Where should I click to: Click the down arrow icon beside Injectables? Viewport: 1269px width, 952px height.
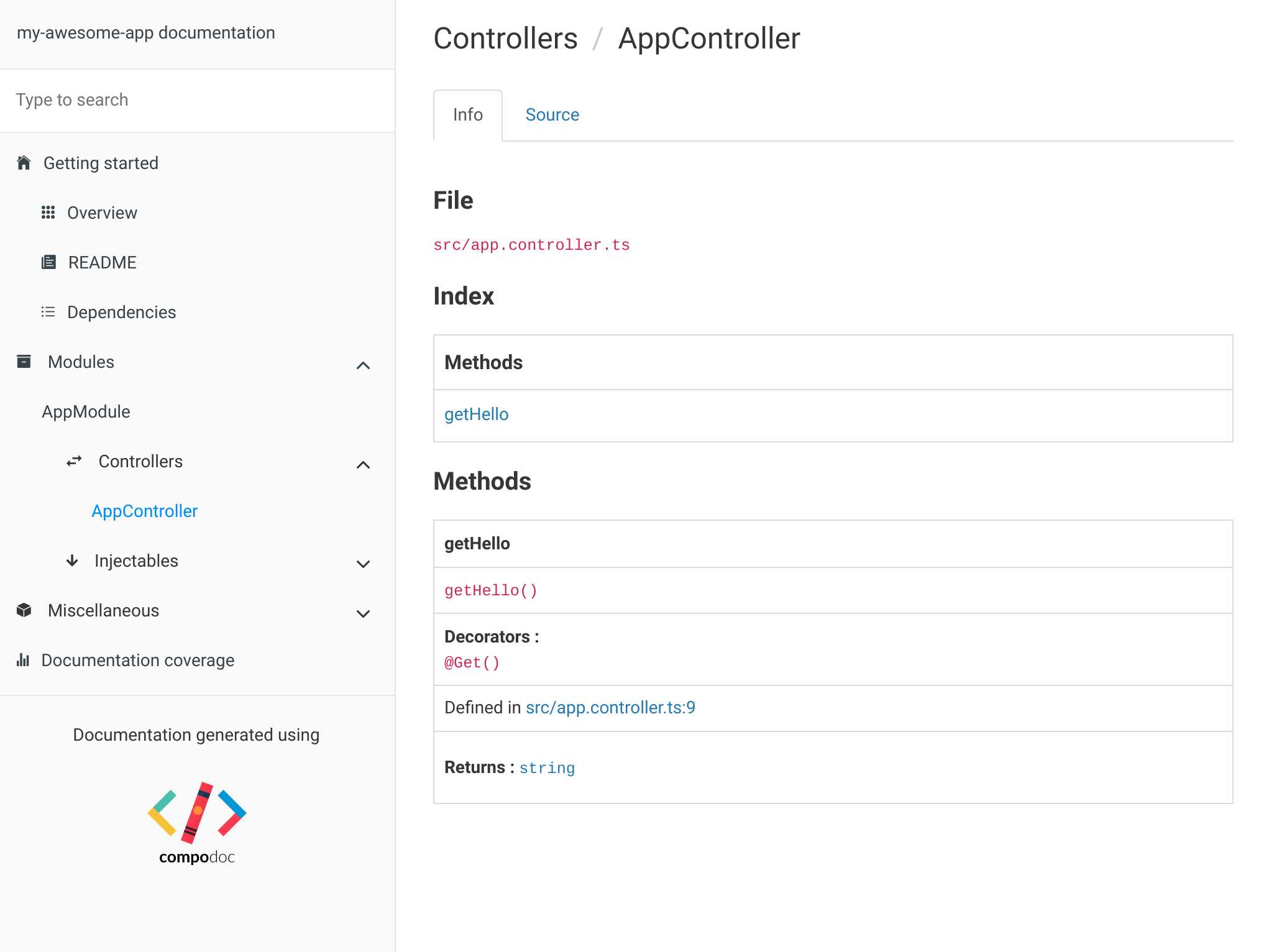point(72,561)
